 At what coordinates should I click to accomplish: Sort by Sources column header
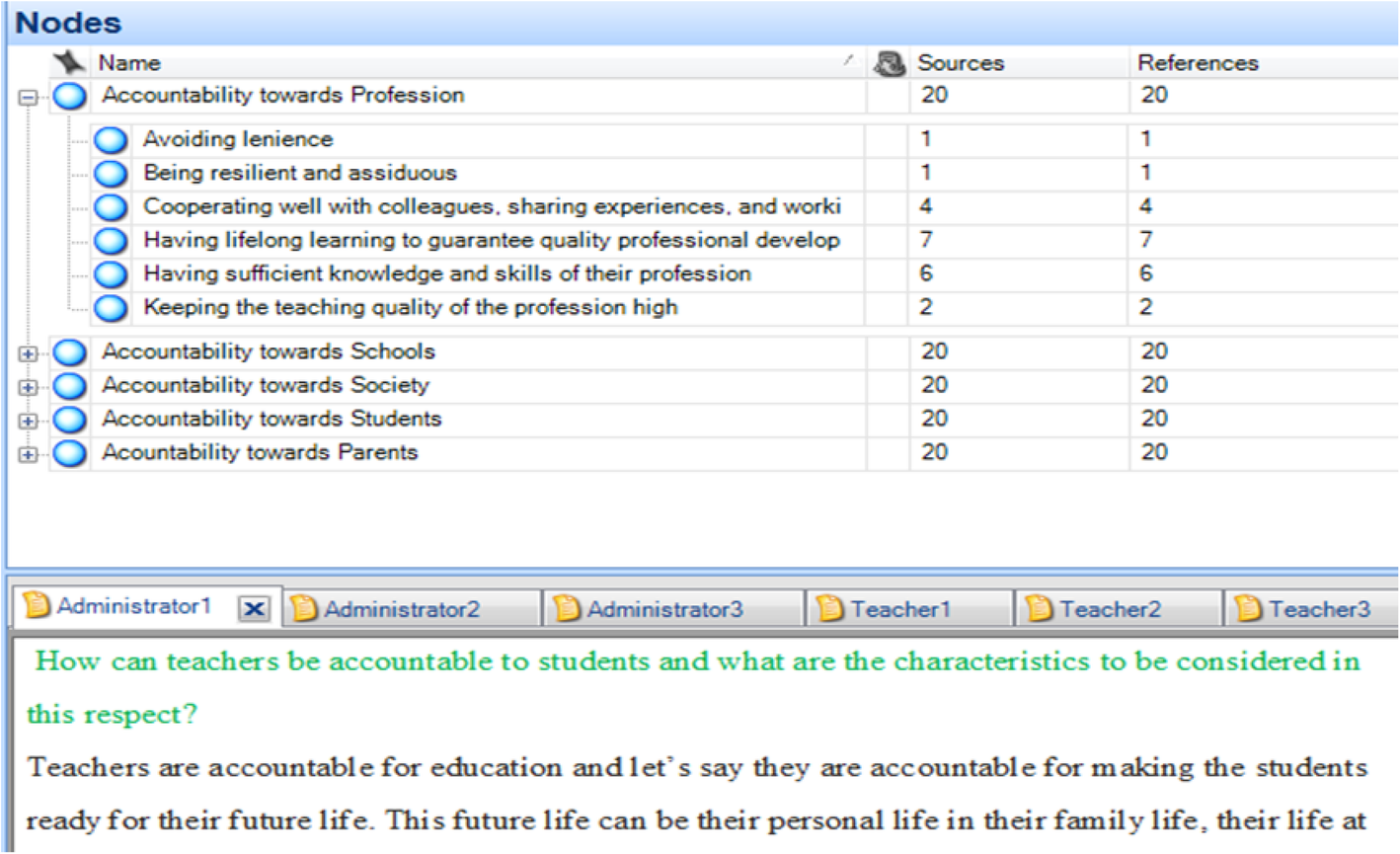(961, 63)
